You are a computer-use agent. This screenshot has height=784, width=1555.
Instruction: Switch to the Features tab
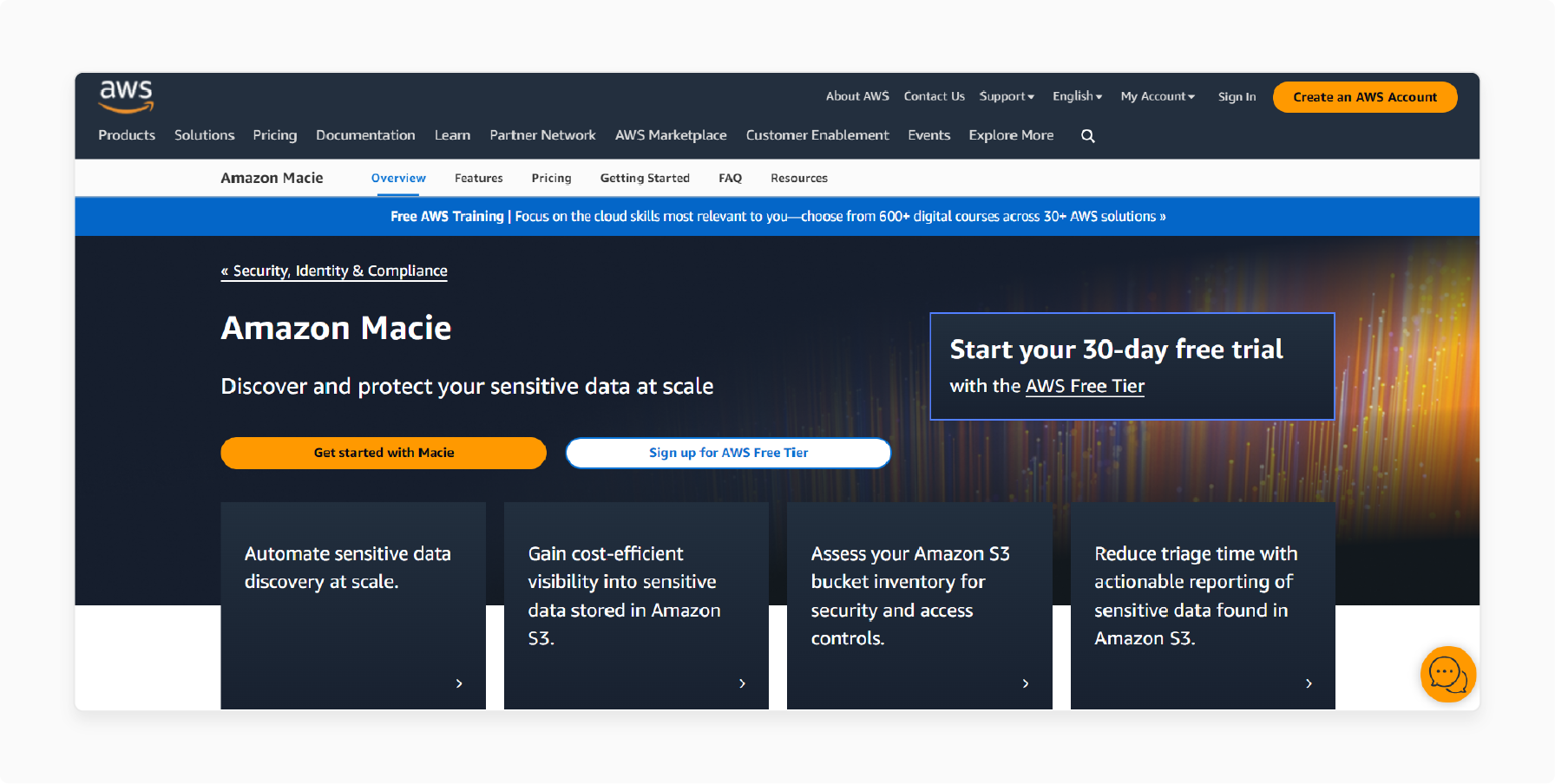point(478,178)
